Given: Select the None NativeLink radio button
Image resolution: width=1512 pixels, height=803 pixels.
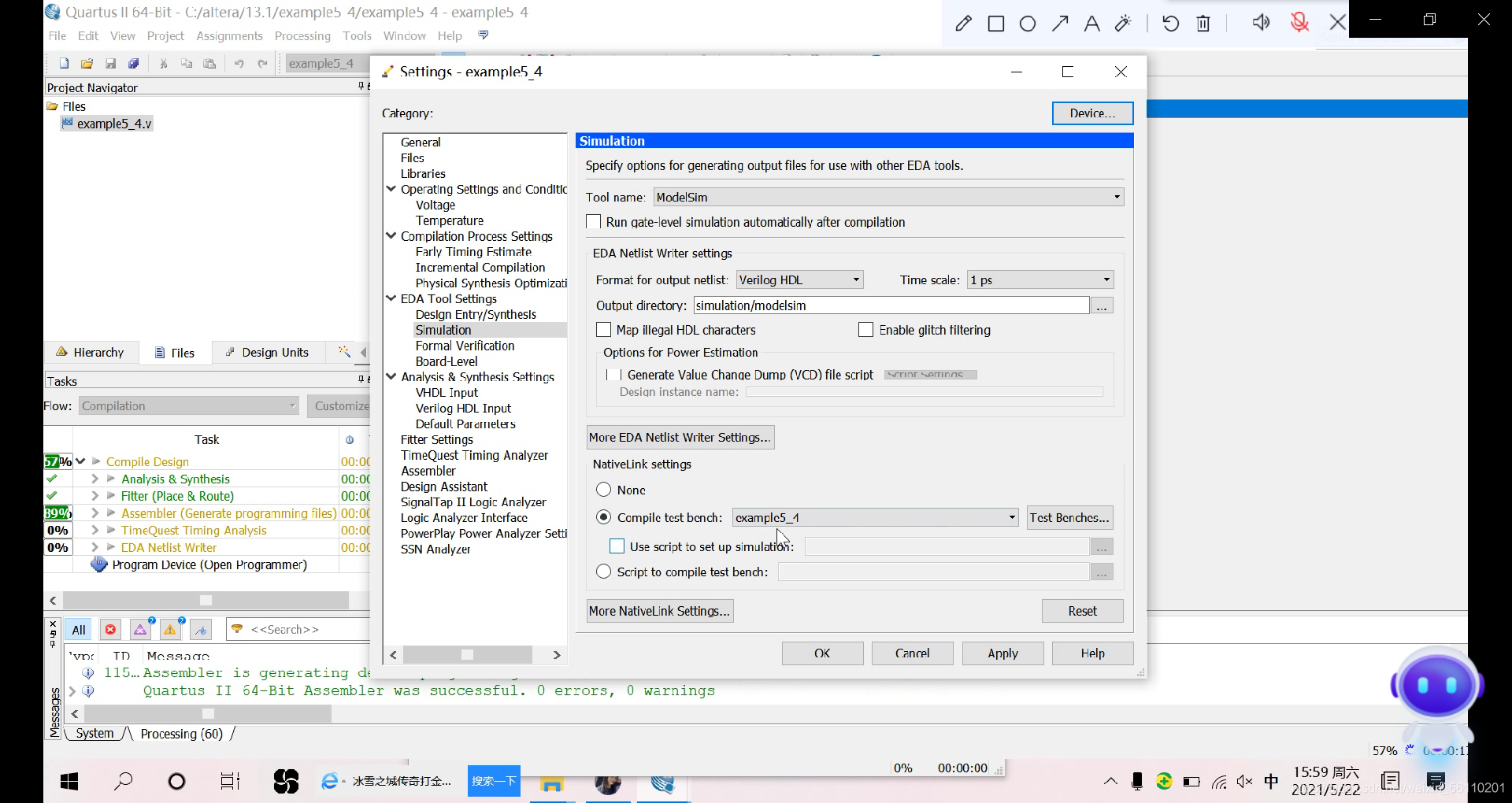Looking at the screenshot, I should click(x=604, y=490).
